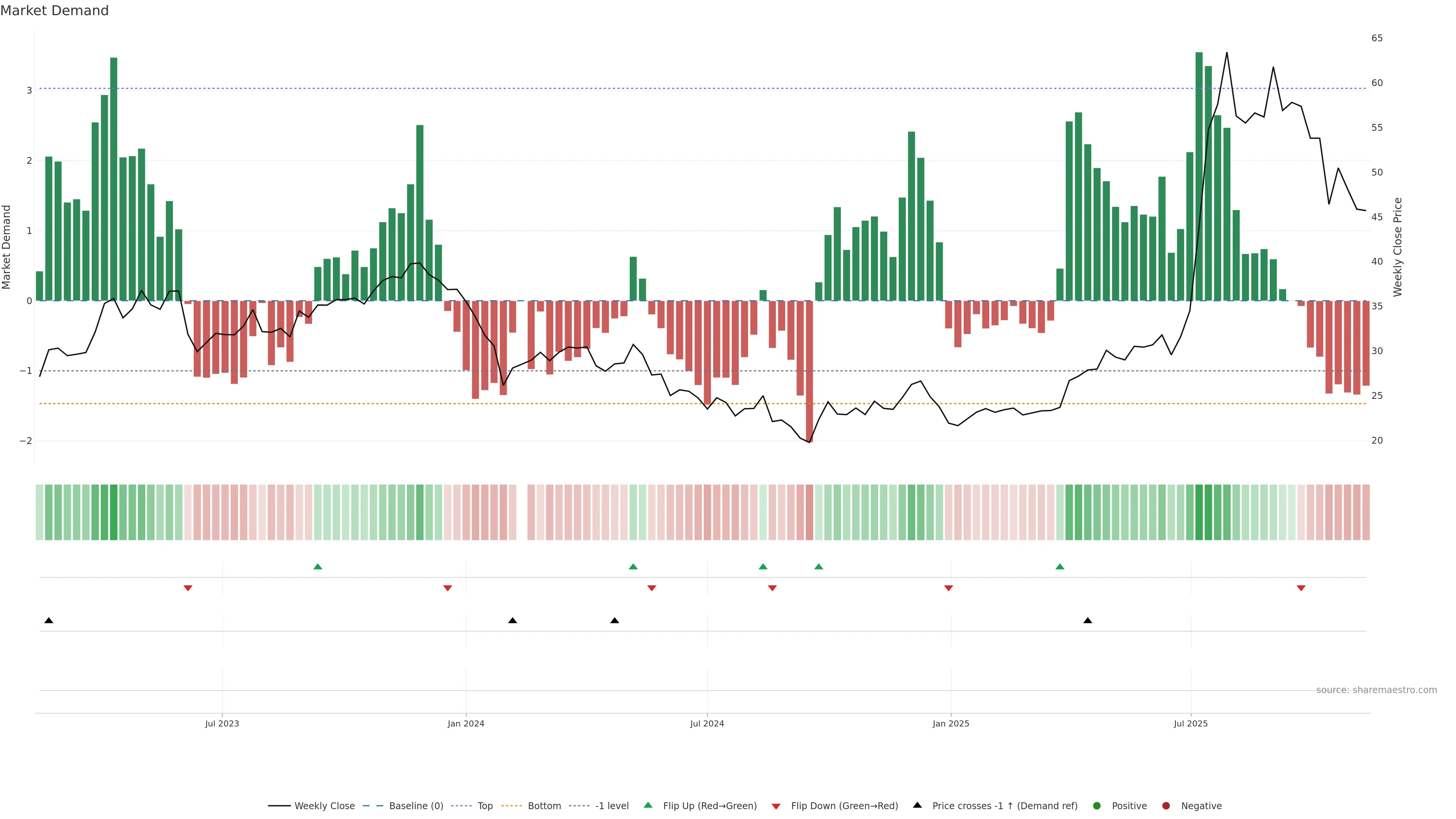Viewport: 1456px width, 819px height.
Task: Click the Jul 2024 axis label
Action: (x=707, y=723)
